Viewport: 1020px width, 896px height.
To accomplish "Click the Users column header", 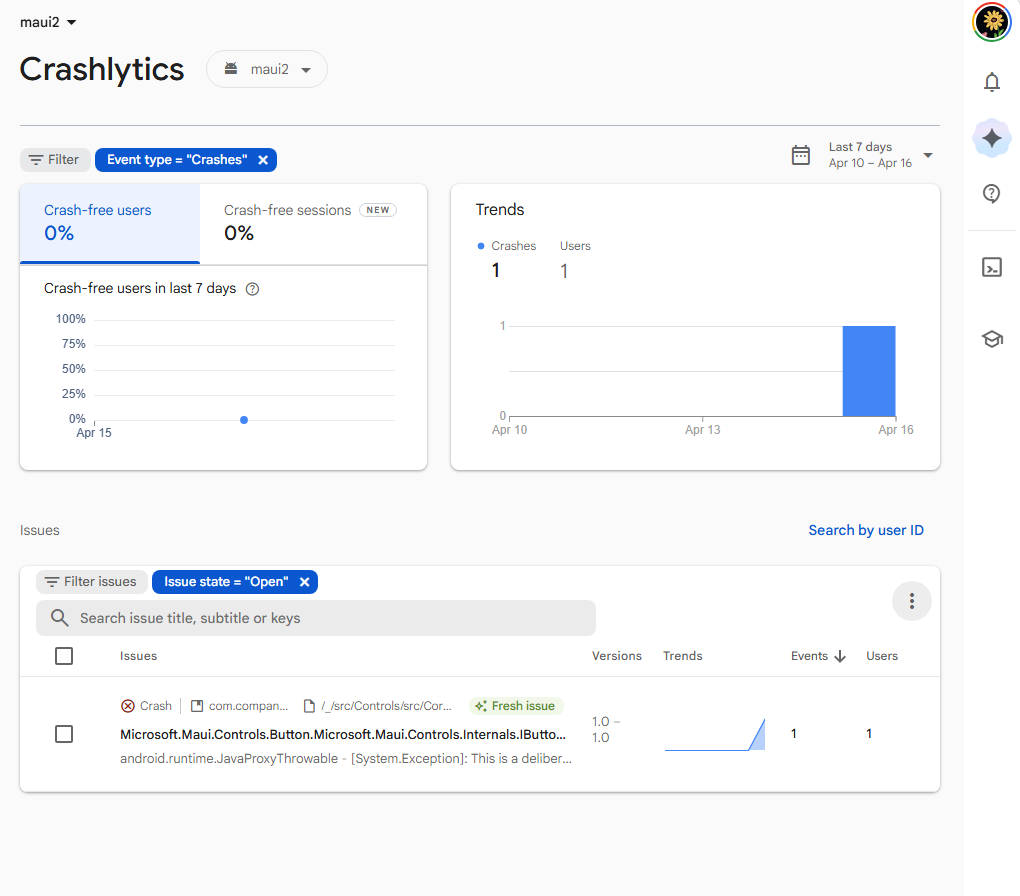I will [881, 656].
